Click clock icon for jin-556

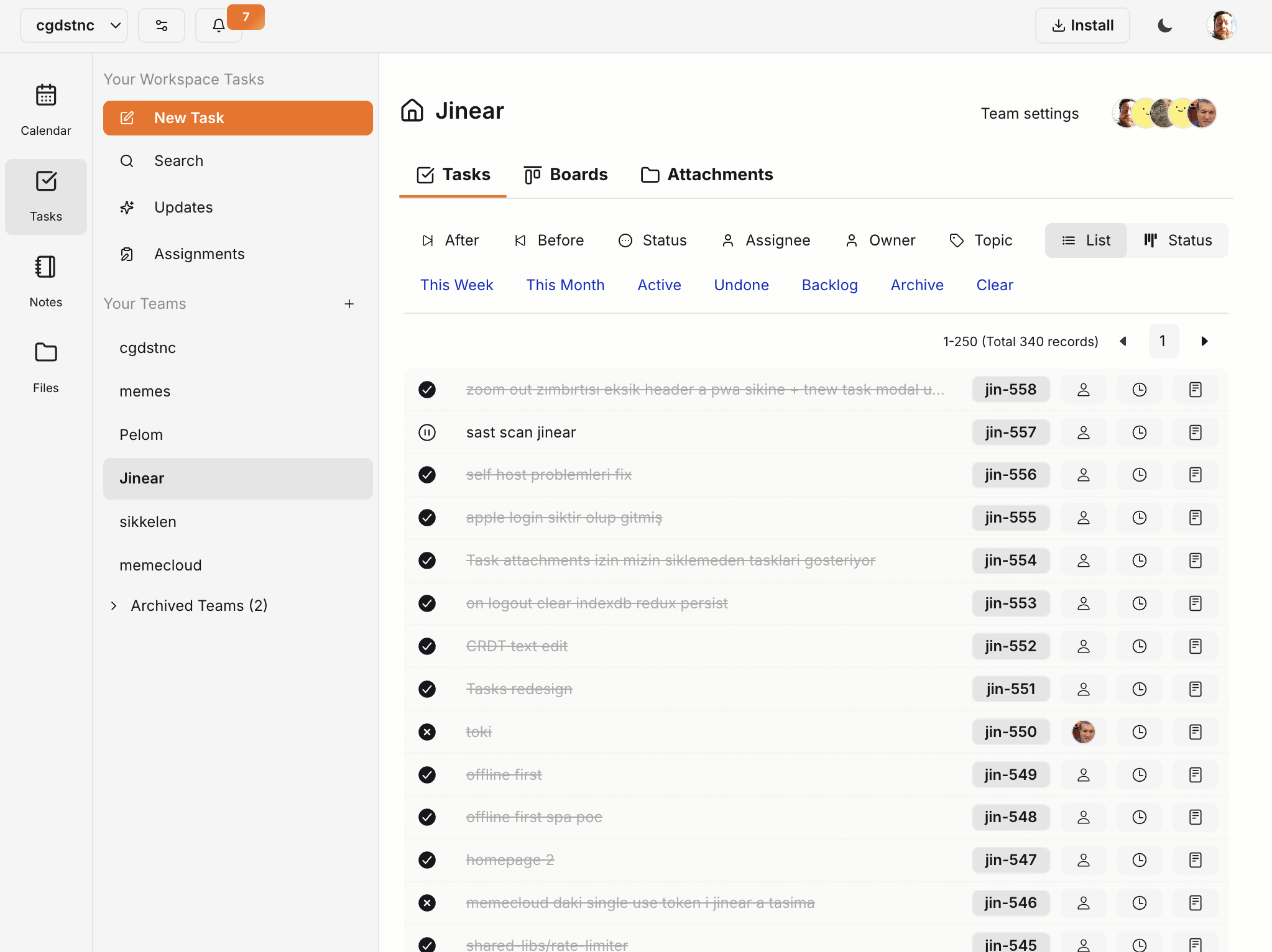point(1140,475)
